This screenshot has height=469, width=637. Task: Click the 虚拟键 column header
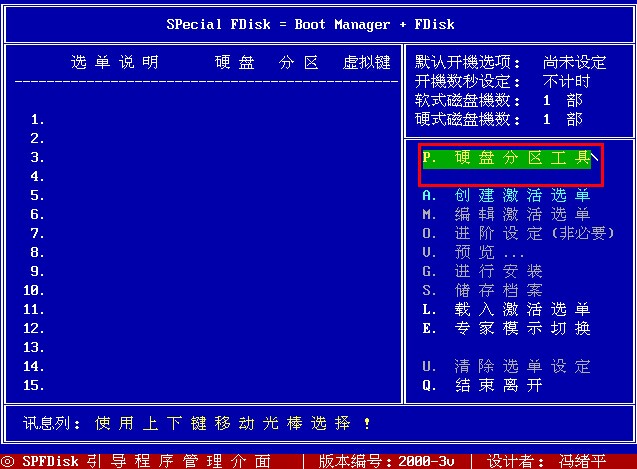point(366,62)
